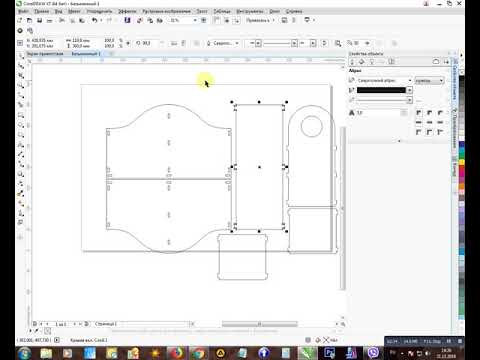Toggle the lock ratio button
Screen dimensions: 480x360
coord(128,43)
